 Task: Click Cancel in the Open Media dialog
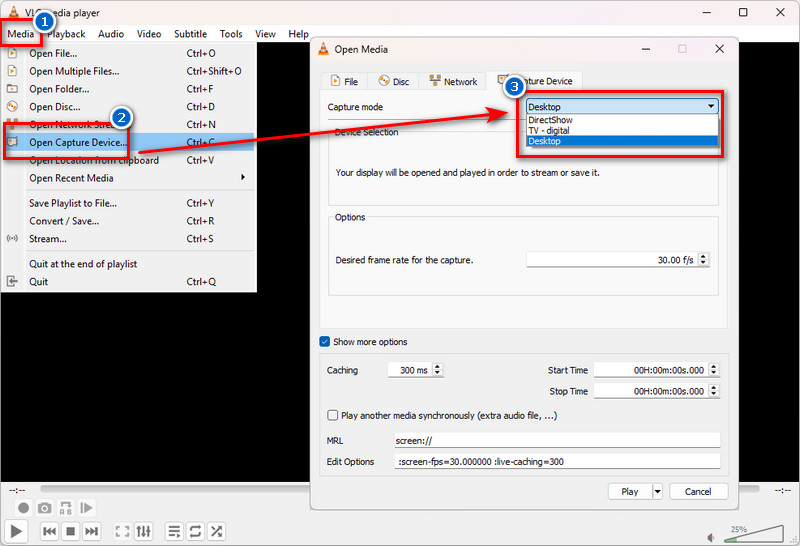[698, 491]
